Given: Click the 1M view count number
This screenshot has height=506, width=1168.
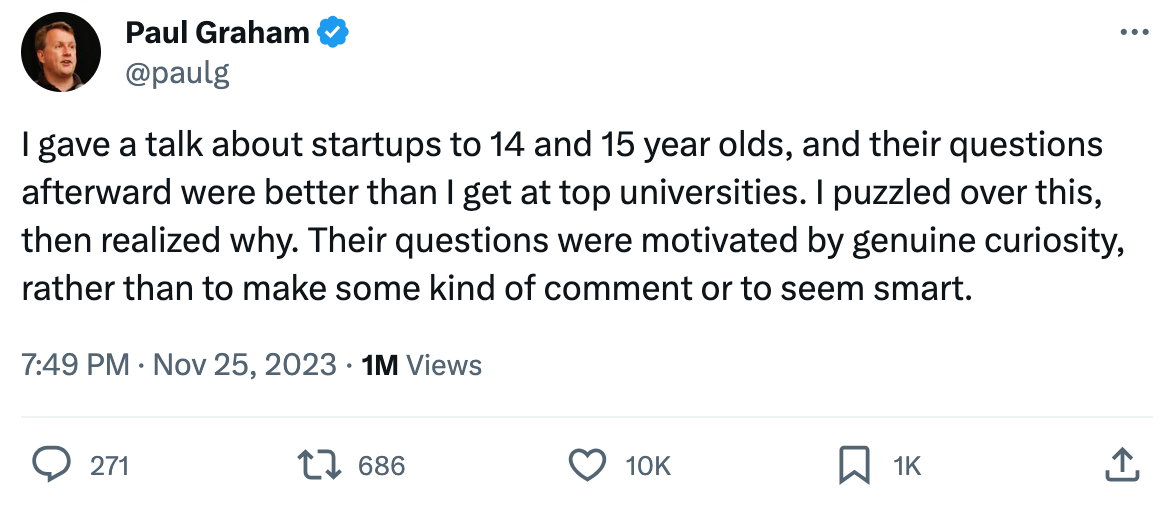Looking at the screenshot, I should click(380, 365).
